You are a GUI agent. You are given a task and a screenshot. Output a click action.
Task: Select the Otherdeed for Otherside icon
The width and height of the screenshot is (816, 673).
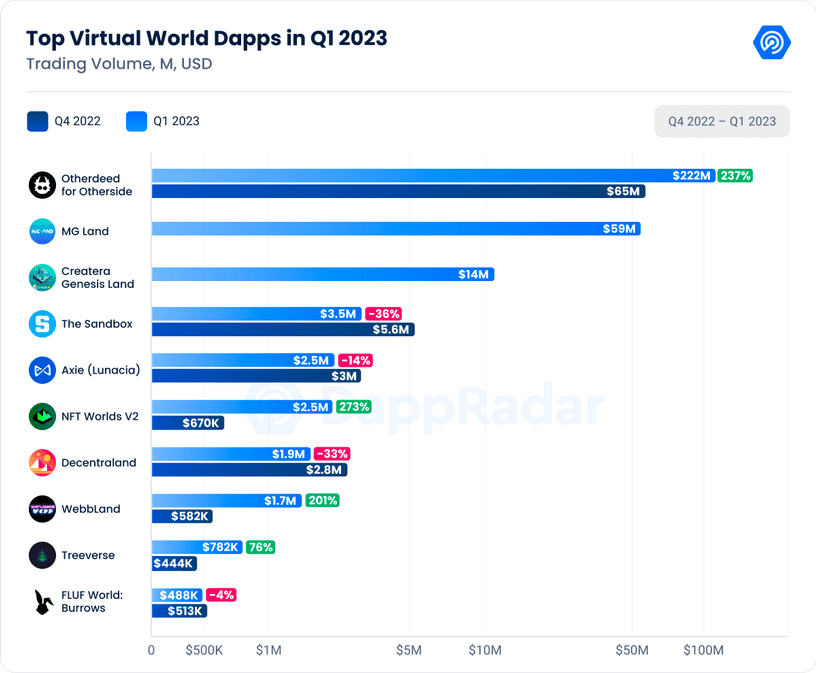click(x=41, y=185)
